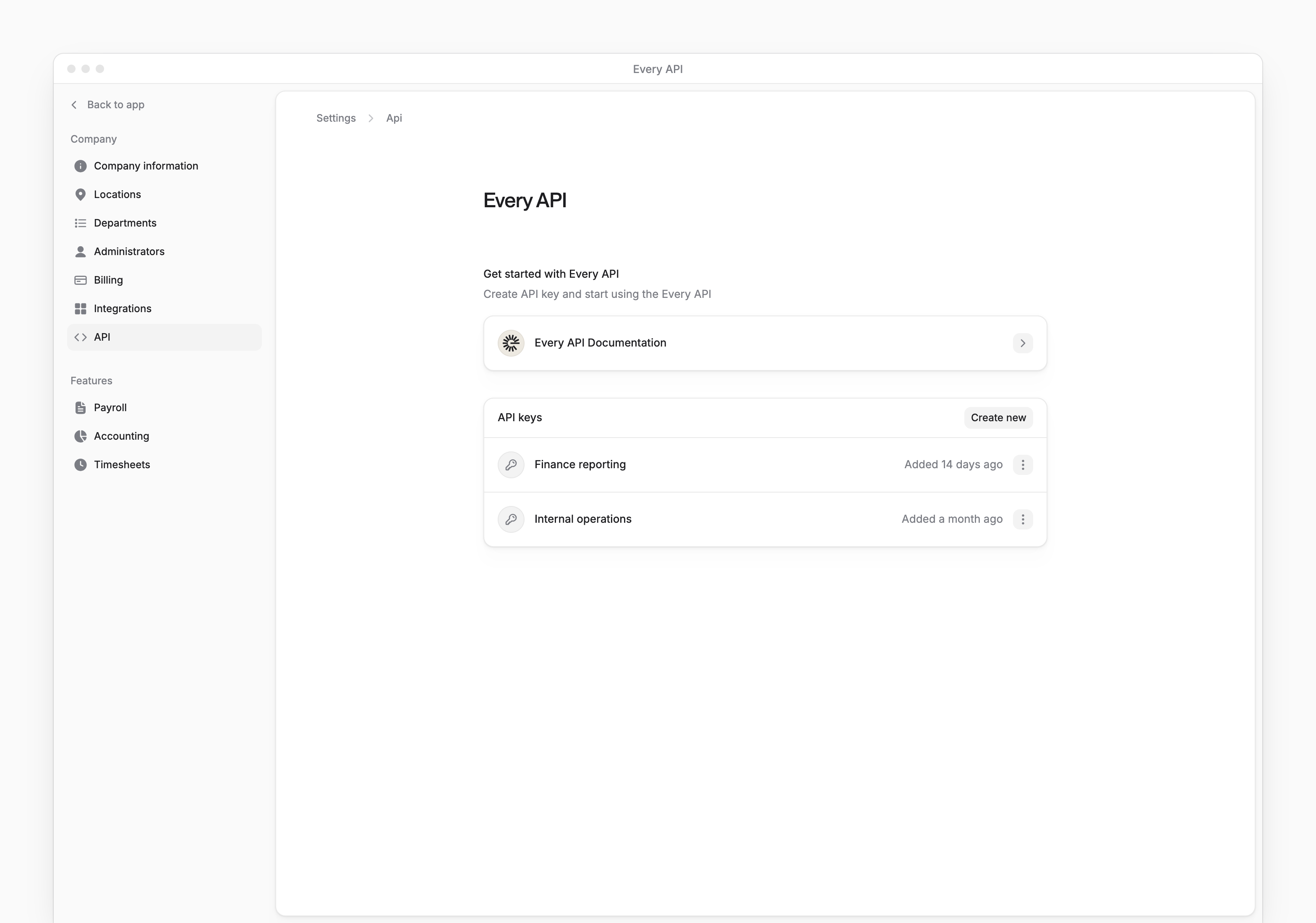
Task: Click the Departments list icon
Action: [x=80, y=223]
